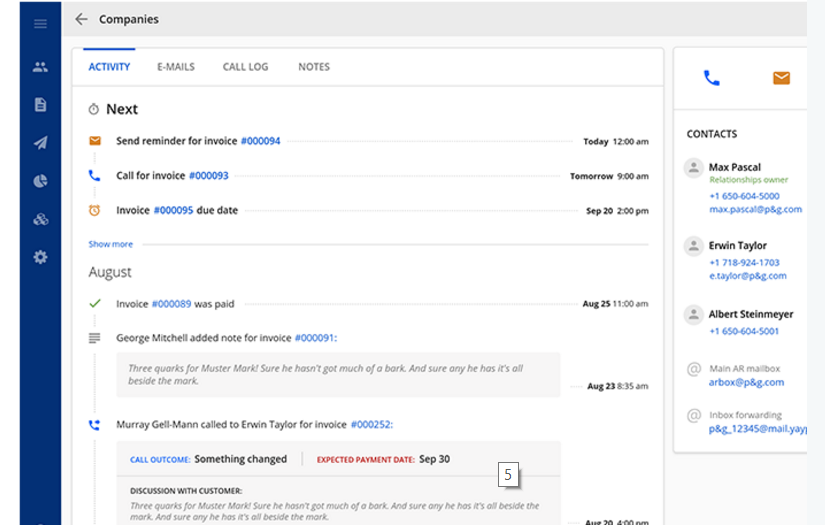Expand the list with Show more
825x525 pixels.
[110, 244]
